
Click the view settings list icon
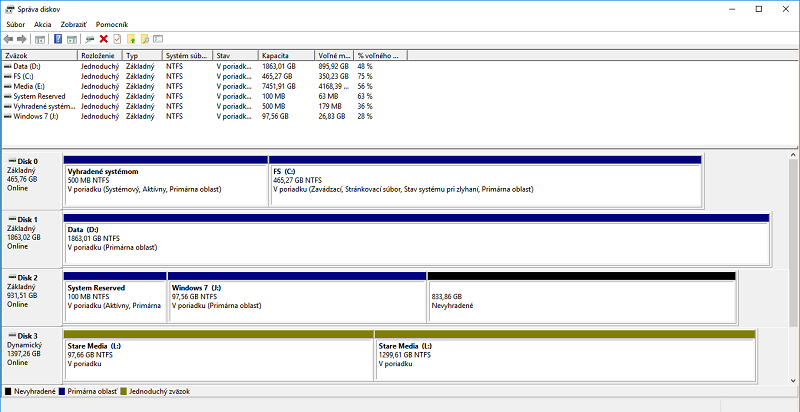tap(158, 39)
